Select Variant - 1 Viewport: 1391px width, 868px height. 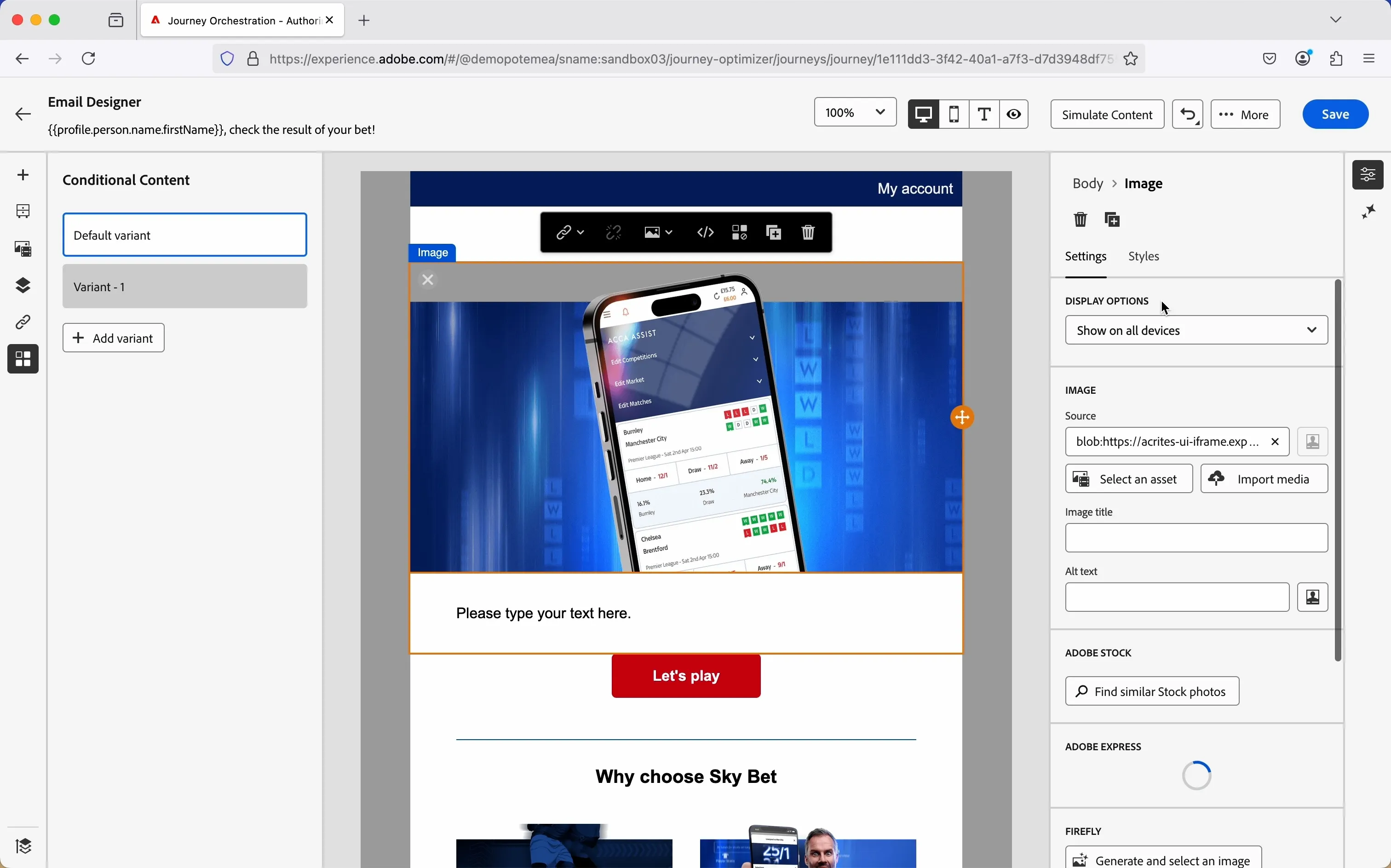pyautogui.click(x=185, y=287)
